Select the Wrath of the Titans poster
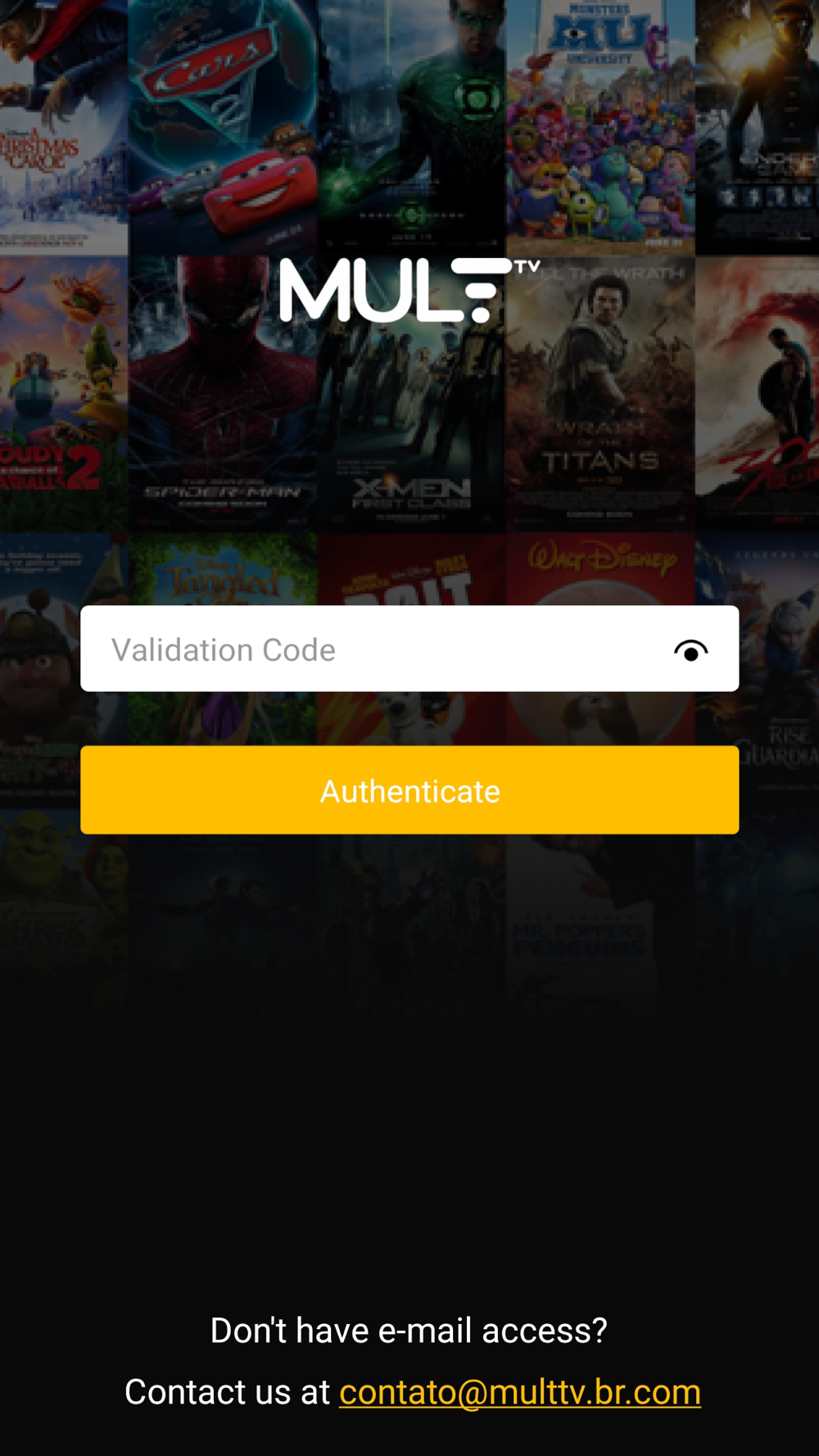819x1456 pixels. pos(600,391)
